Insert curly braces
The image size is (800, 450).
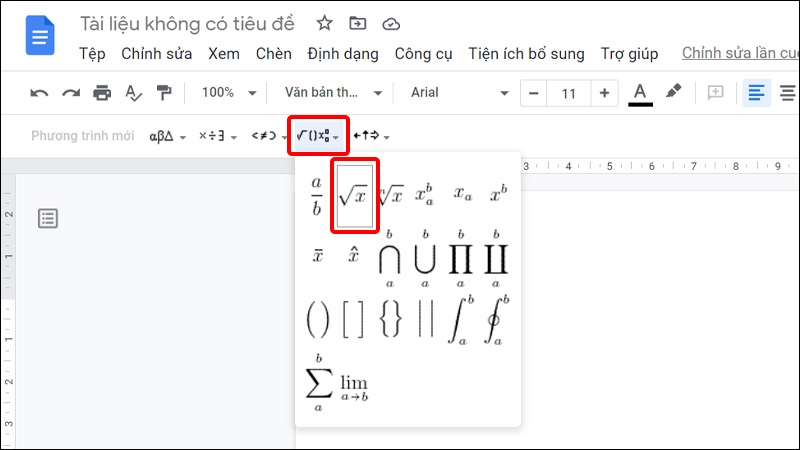[x=390, y=319]
